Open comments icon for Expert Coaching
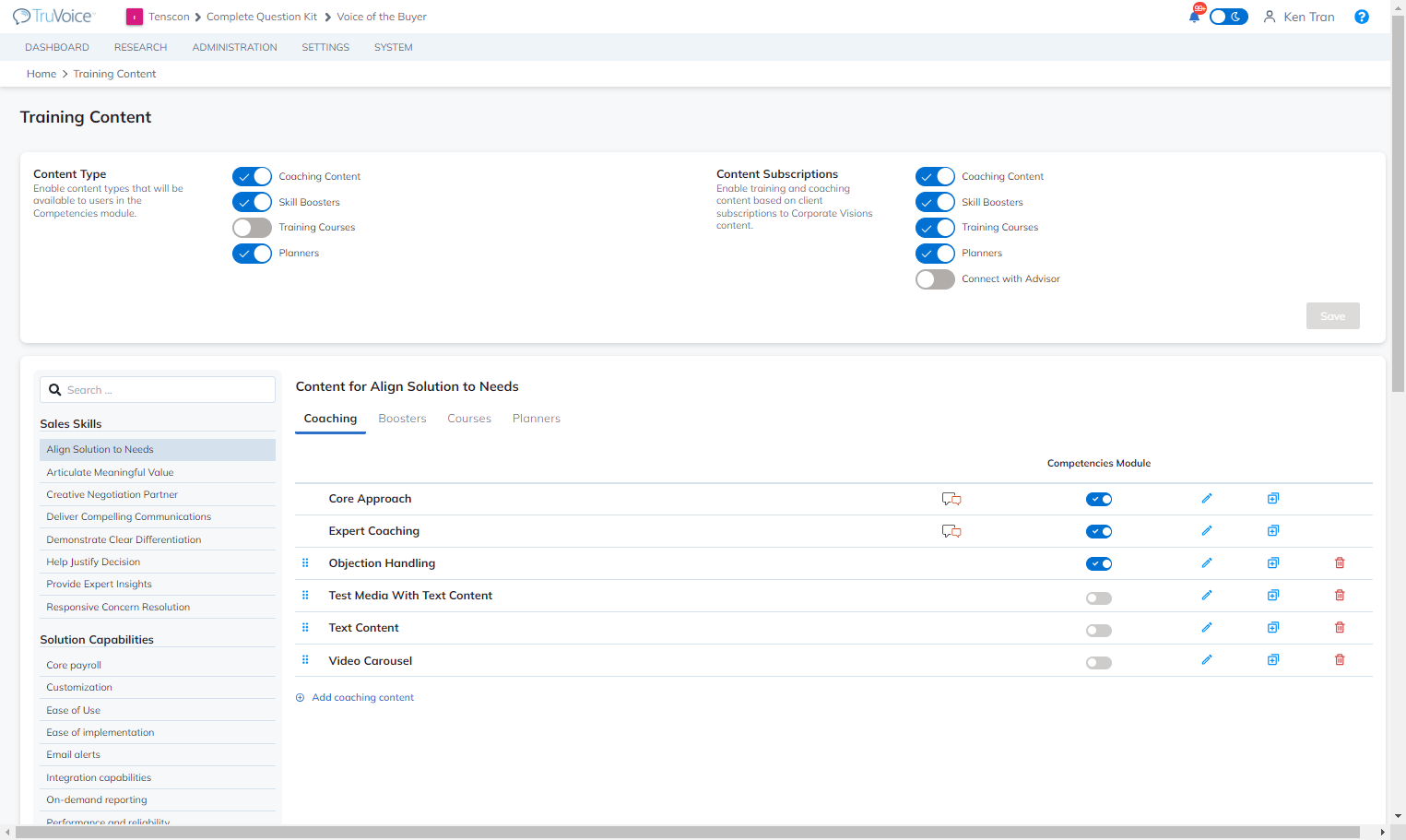This screenshot has width=1406, height=840. tap(951, 531)
